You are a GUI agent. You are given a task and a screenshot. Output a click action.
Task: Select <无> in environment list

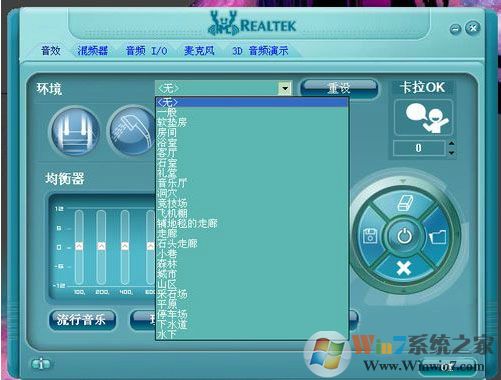point(252,102)
